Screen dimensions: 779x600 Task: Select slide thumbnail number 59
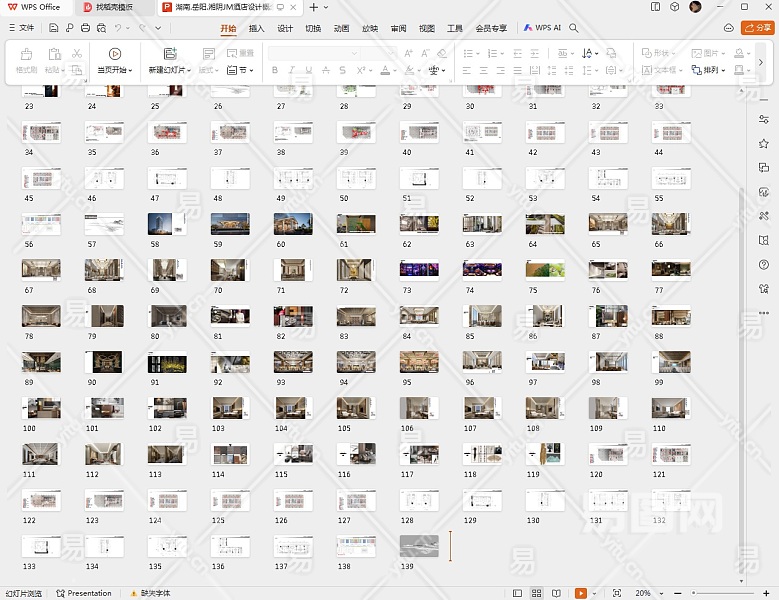[x=230, y=225]
